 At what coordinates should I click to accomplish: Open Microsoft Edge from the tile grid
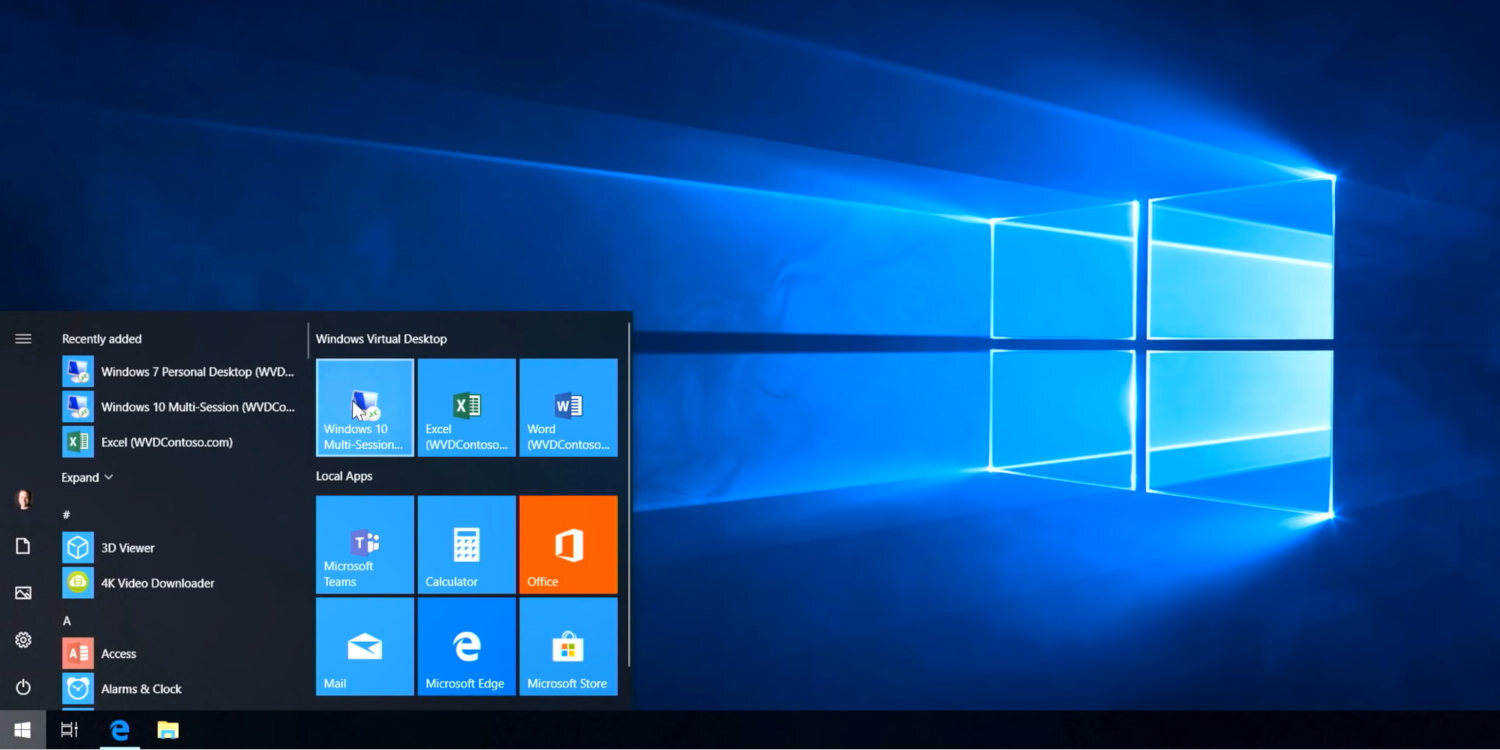coord(466,646)
